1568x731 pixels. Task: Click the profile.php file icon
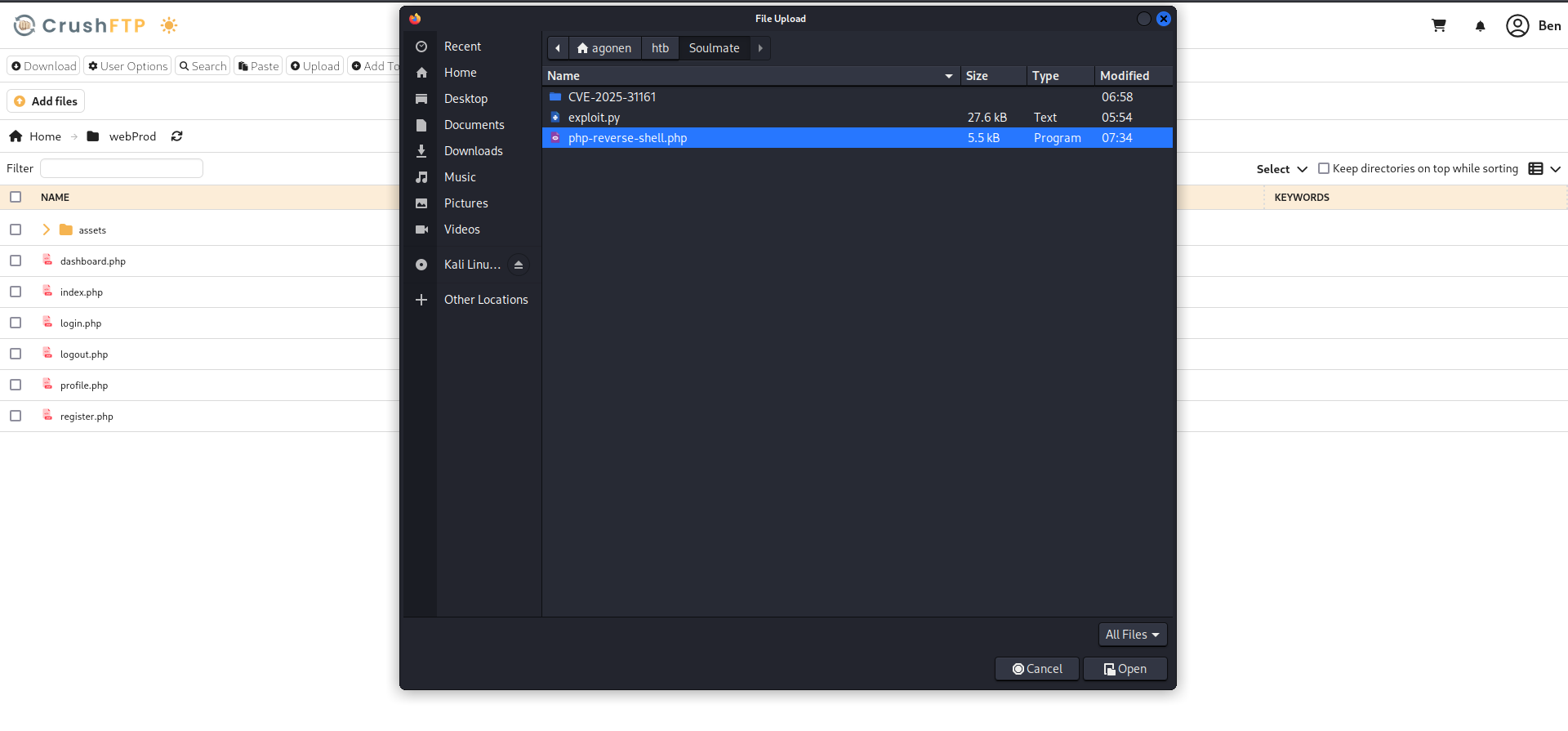click(47, 384)
